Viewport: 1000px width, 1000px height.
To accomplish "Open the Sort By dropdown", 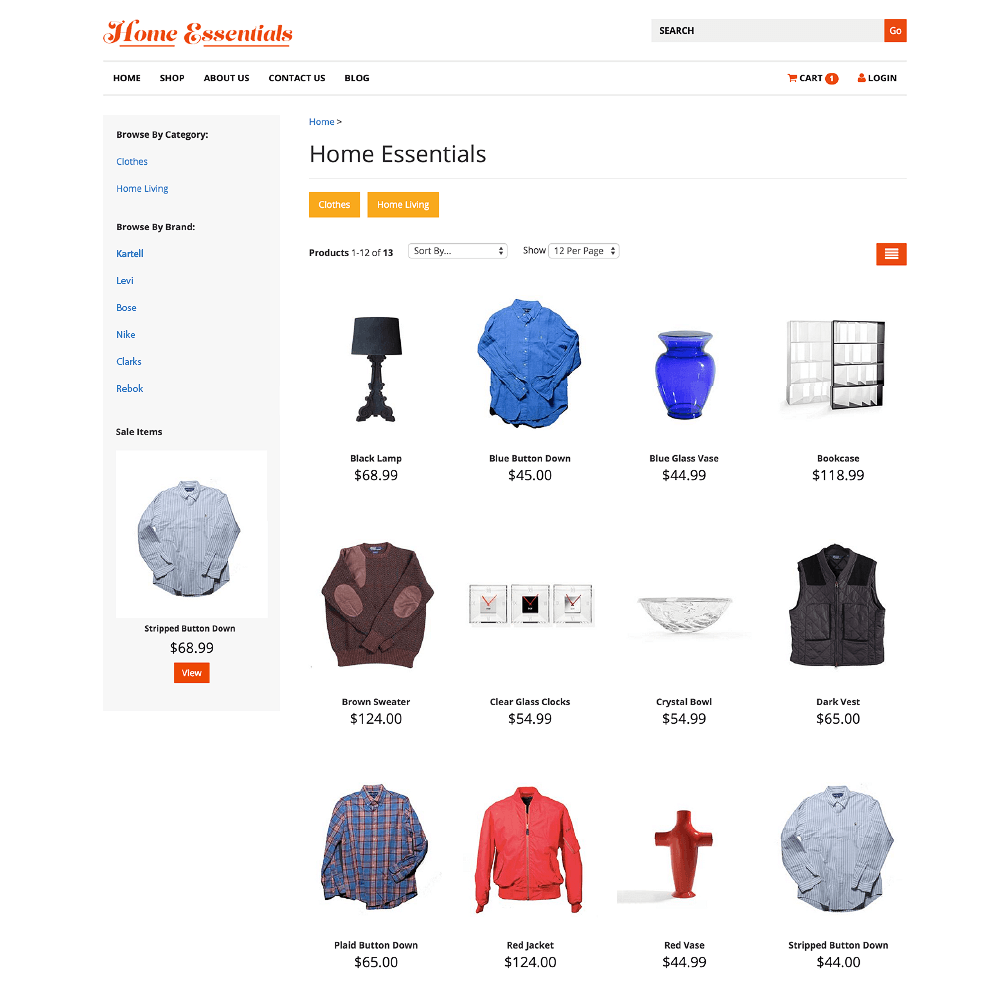I will (x=457, y=251).
